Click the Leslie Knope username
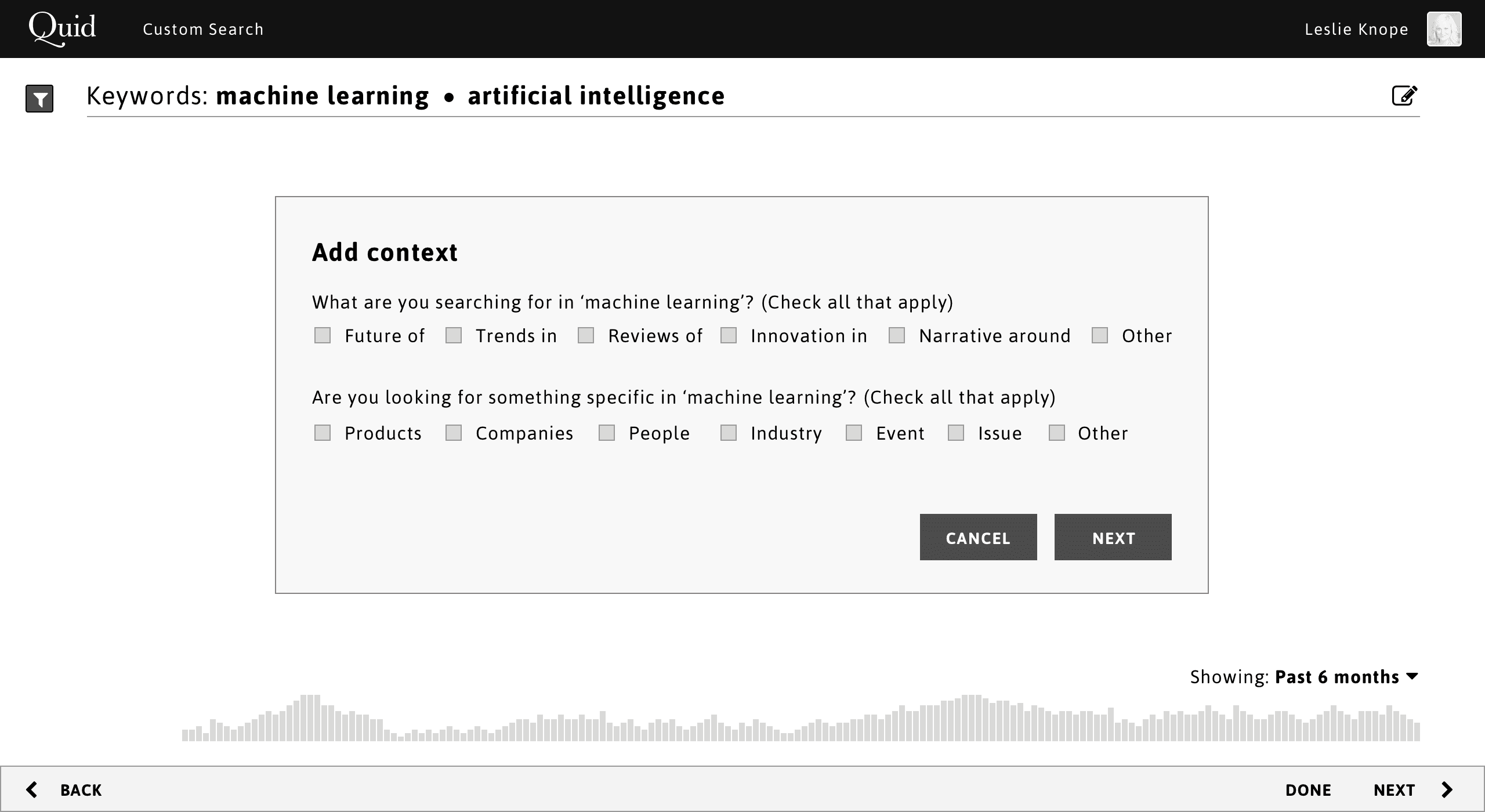 (x=1356, y=29)
